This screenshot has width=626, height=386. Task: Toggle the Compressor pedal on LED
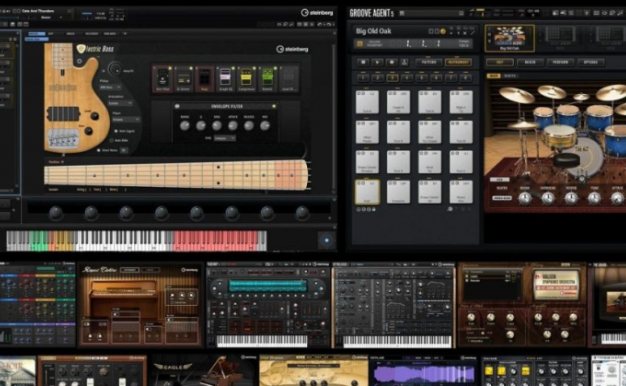[x=254, y=69]
